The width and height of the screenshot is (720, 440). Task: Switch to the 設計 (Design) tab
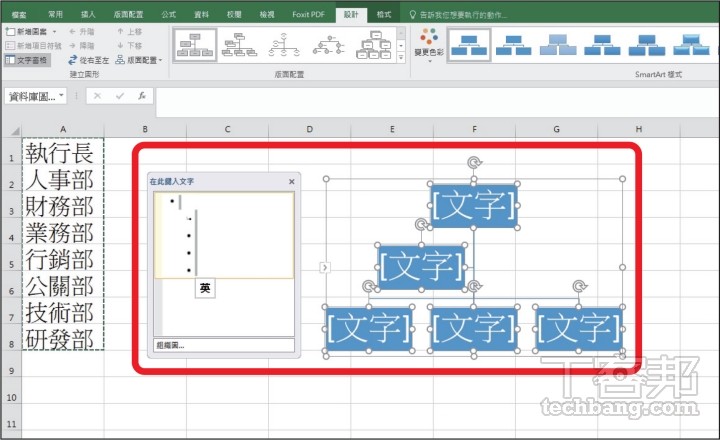point(351,15)
